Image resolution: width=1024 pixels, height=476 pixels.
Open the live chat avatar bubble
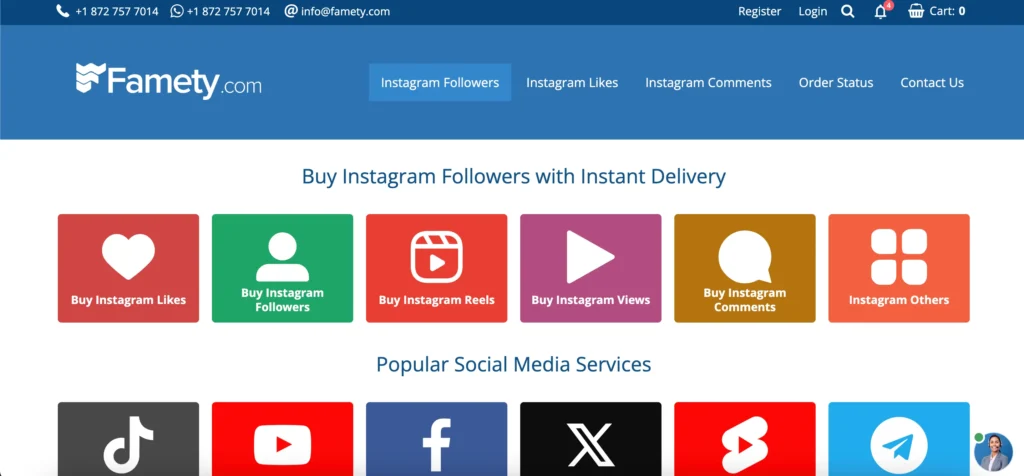993,452
